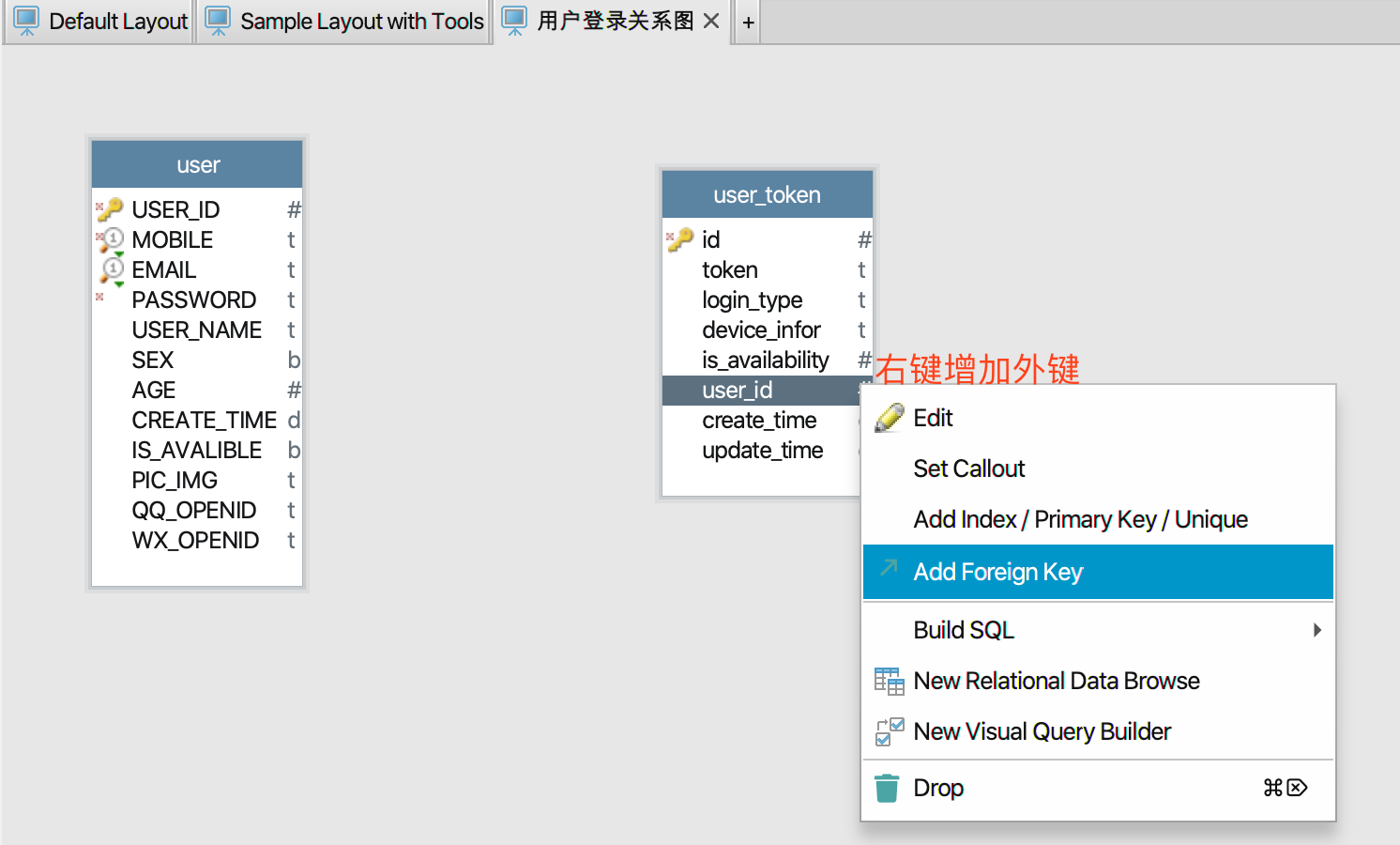This screenshot has width=1400, height=845.
Task: Choose New Visual Query Builder
Action: click(x=1098, y=731)
